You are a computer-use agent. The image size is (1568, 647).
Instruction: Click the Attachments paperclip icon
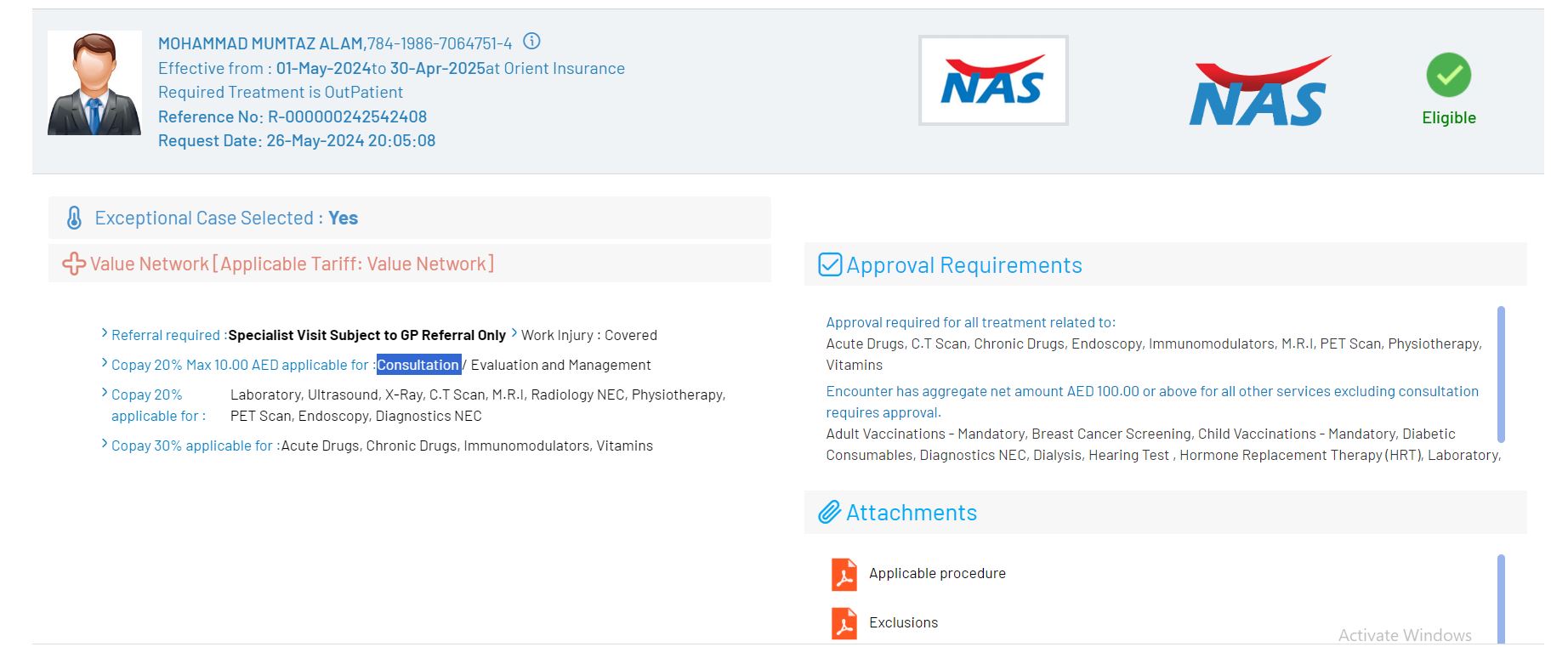[829, 513]
